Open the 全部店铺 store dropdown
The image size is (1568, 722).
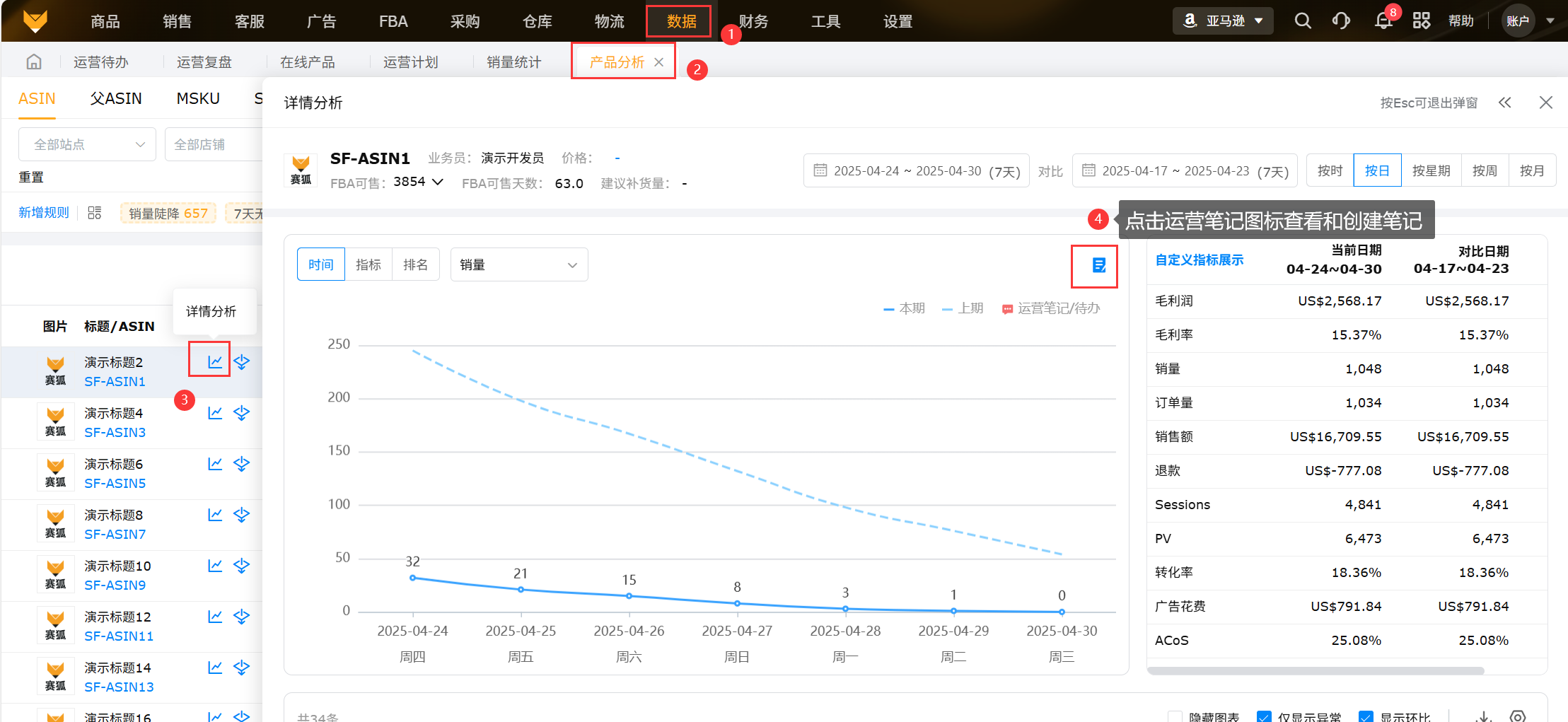coord(214,144)
